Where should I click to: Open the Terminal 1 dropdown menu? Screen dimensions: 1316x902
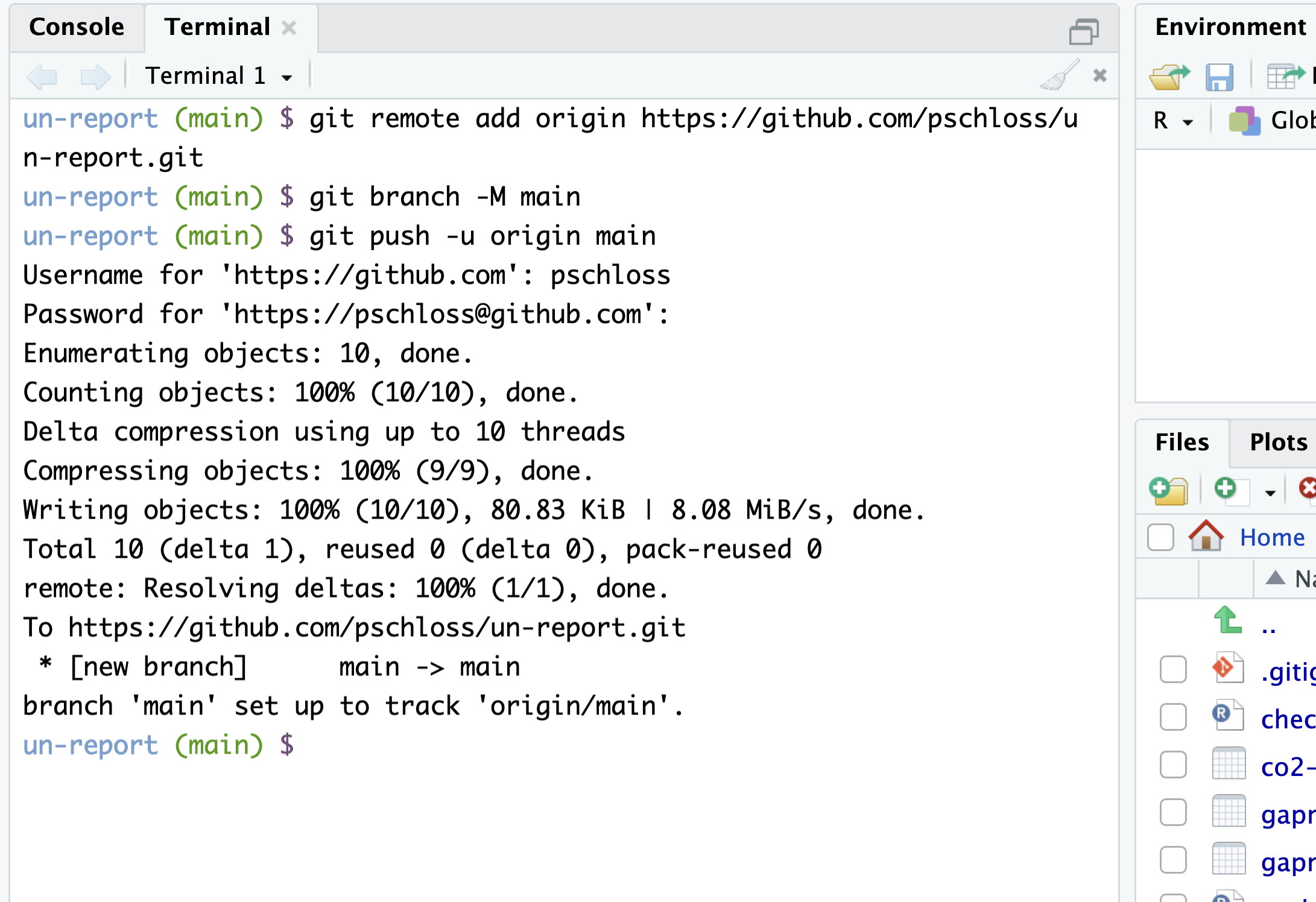[219, 76]
